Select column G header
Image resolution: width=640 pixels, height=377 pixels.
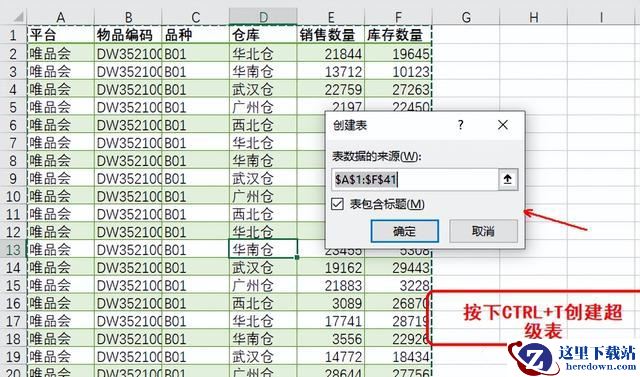point(466,17)
